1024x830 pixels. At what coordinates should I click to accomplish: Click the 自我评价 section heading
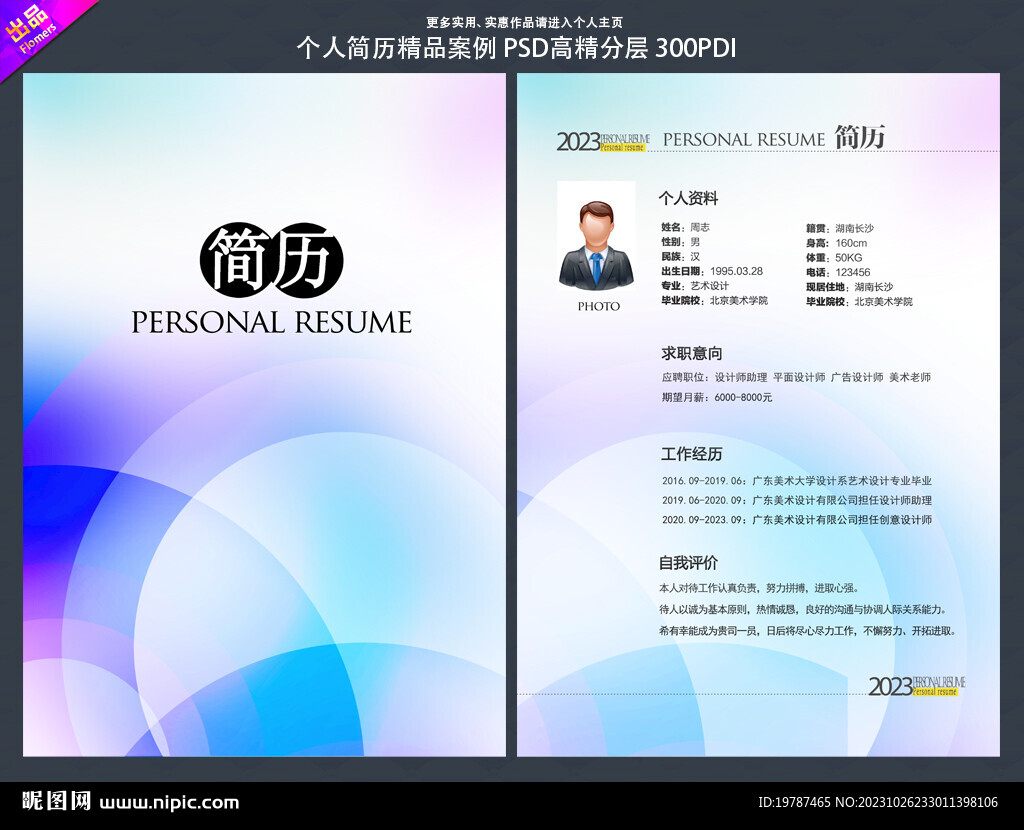pyautogui.click(x=688, y=562)
